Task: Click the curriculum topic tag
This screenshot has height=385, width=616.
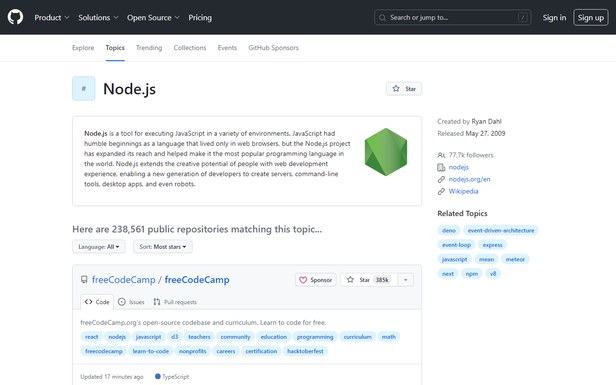Action: coord(358,337)
